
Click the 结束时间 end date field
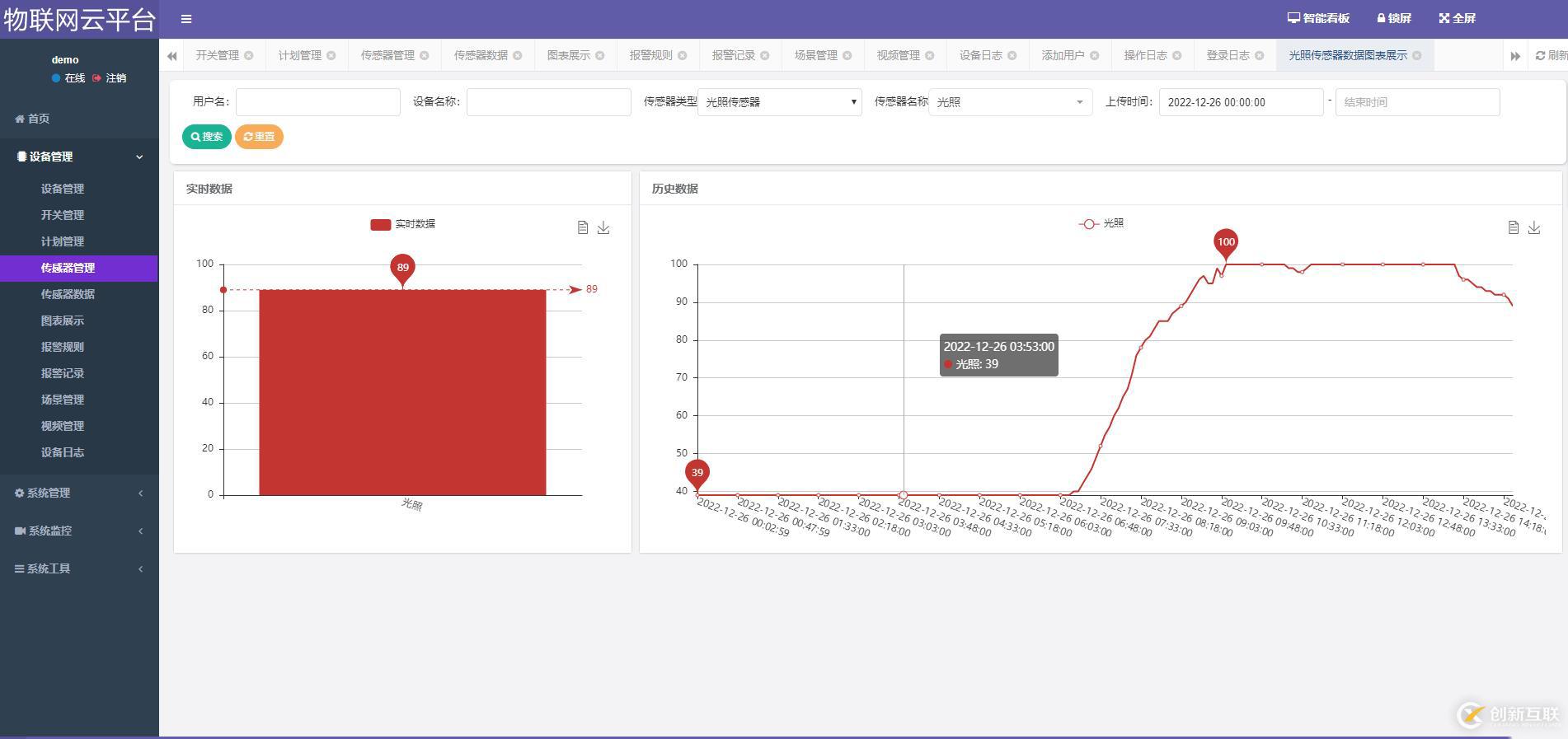coord(1418,102)
